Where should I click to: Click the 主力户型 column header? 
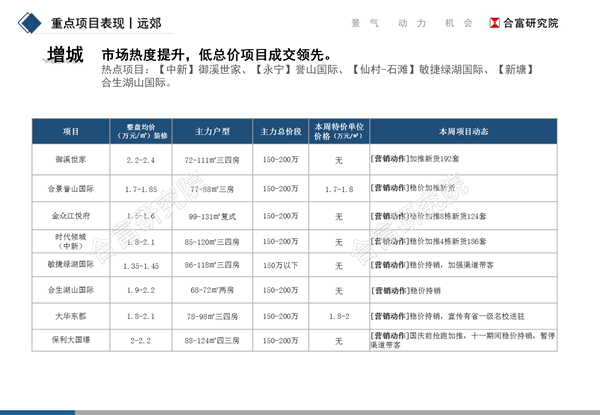212,132
